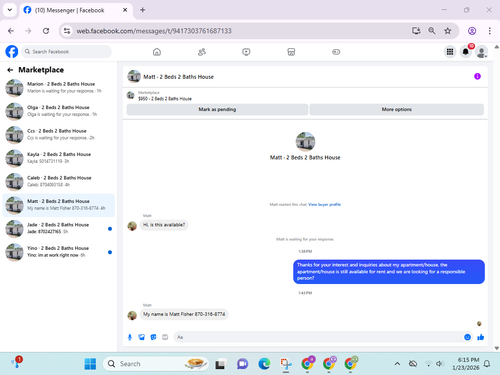Open a new browser tab
500x375 pixels.
click(143, 10)
